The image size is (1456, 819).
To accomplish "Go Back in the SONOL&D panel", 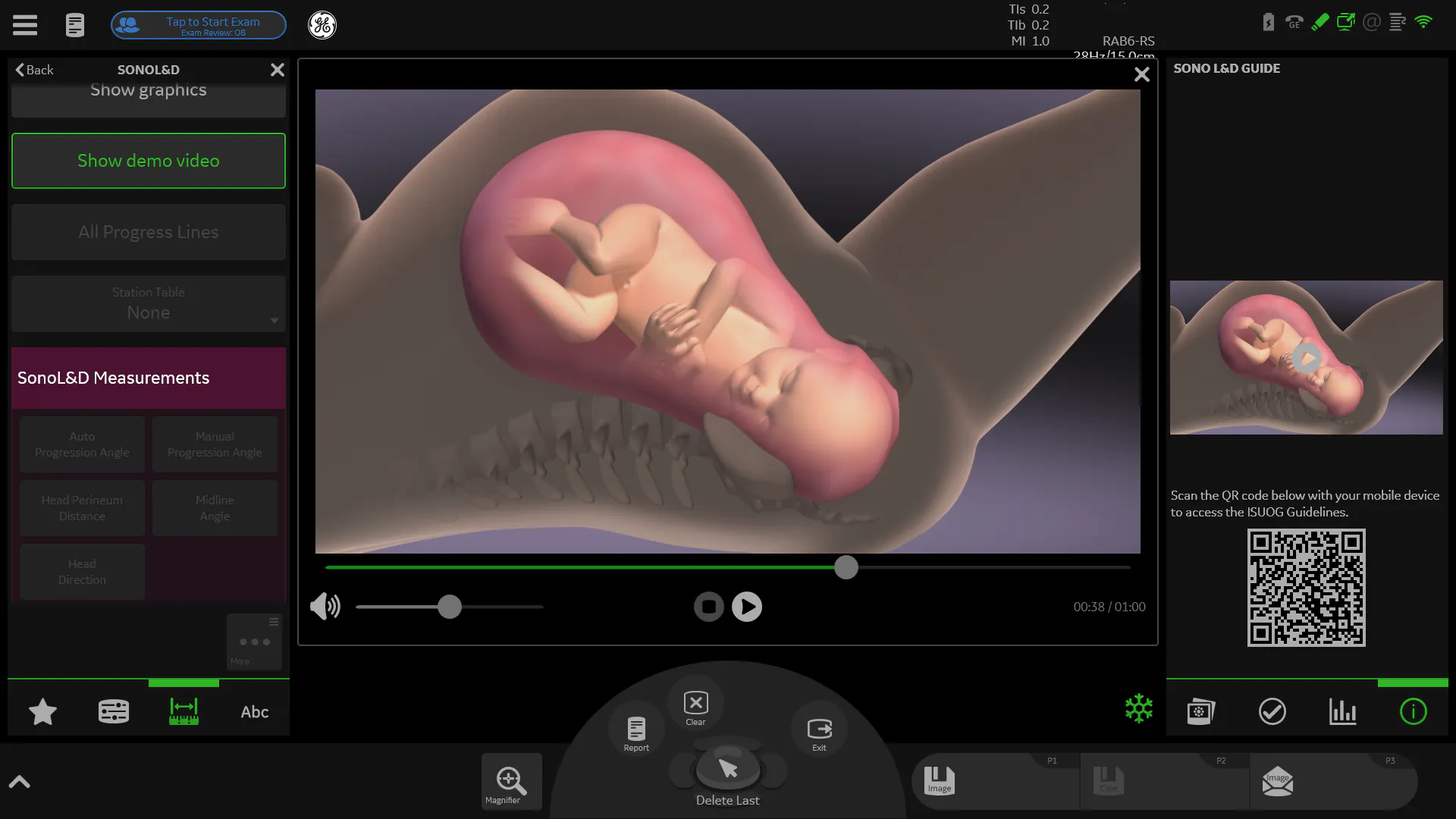I will coord(34,70).
